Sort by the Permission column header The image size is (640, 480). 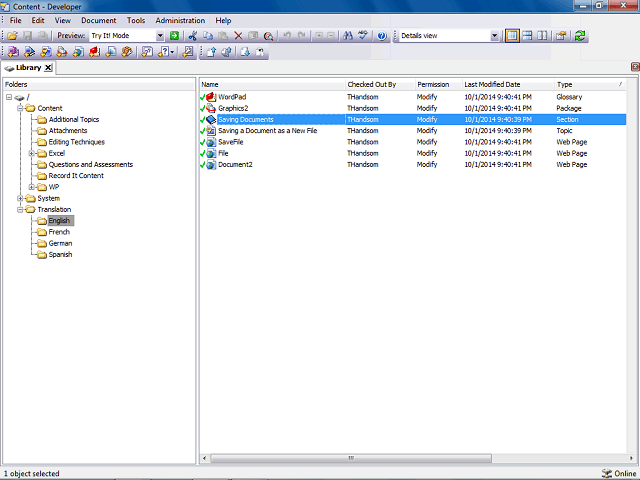pyautogui.click(x=438, y=84)
